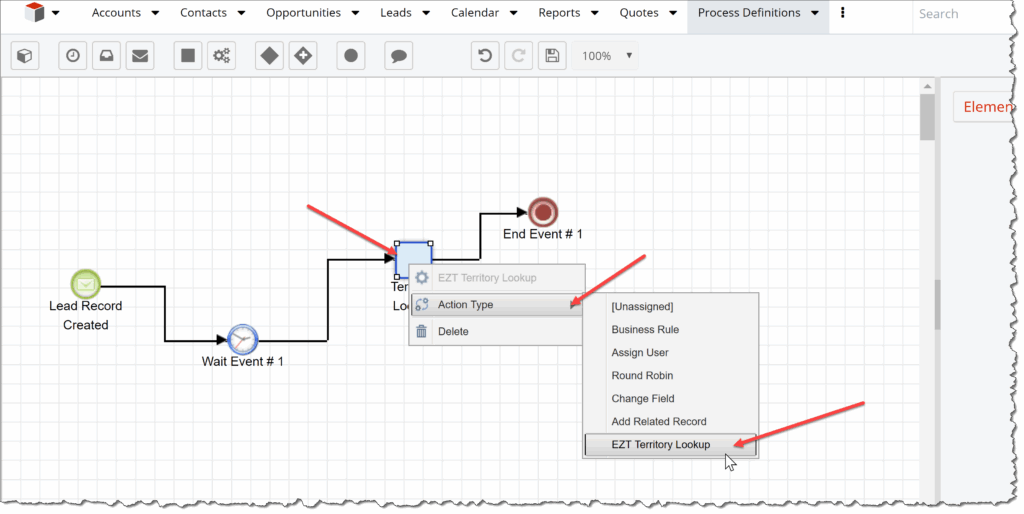Screen dimensions: 1024x514
Task: Click the canvas vertical scrollbar thumb
Action: point(927,115)
